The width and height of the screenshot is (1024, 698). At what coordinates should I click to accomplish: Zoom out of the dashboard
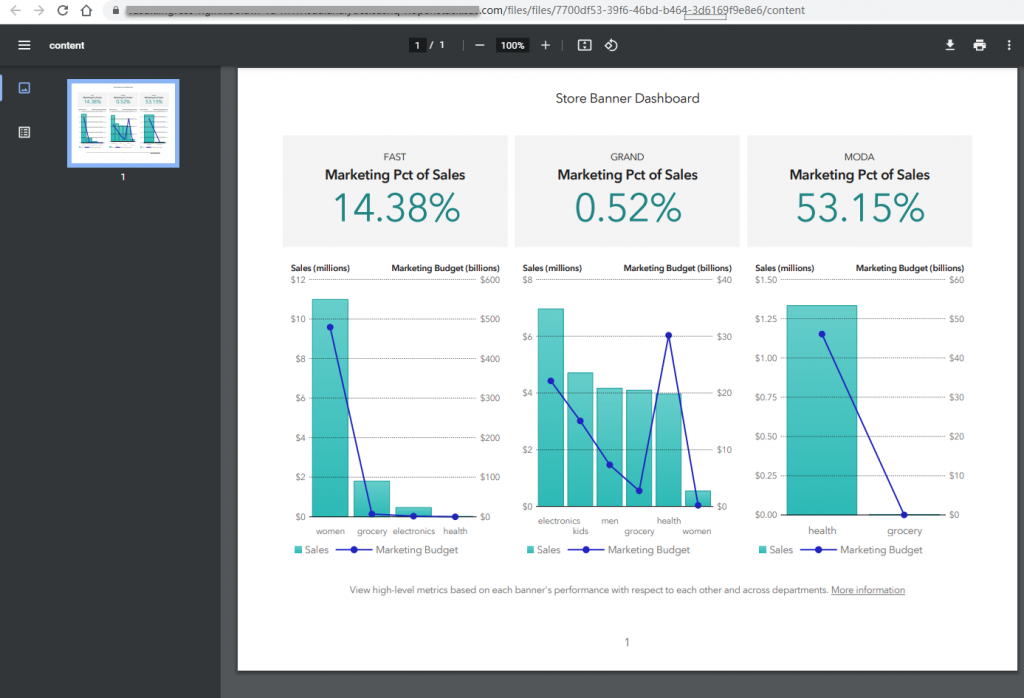click(481, 45)
